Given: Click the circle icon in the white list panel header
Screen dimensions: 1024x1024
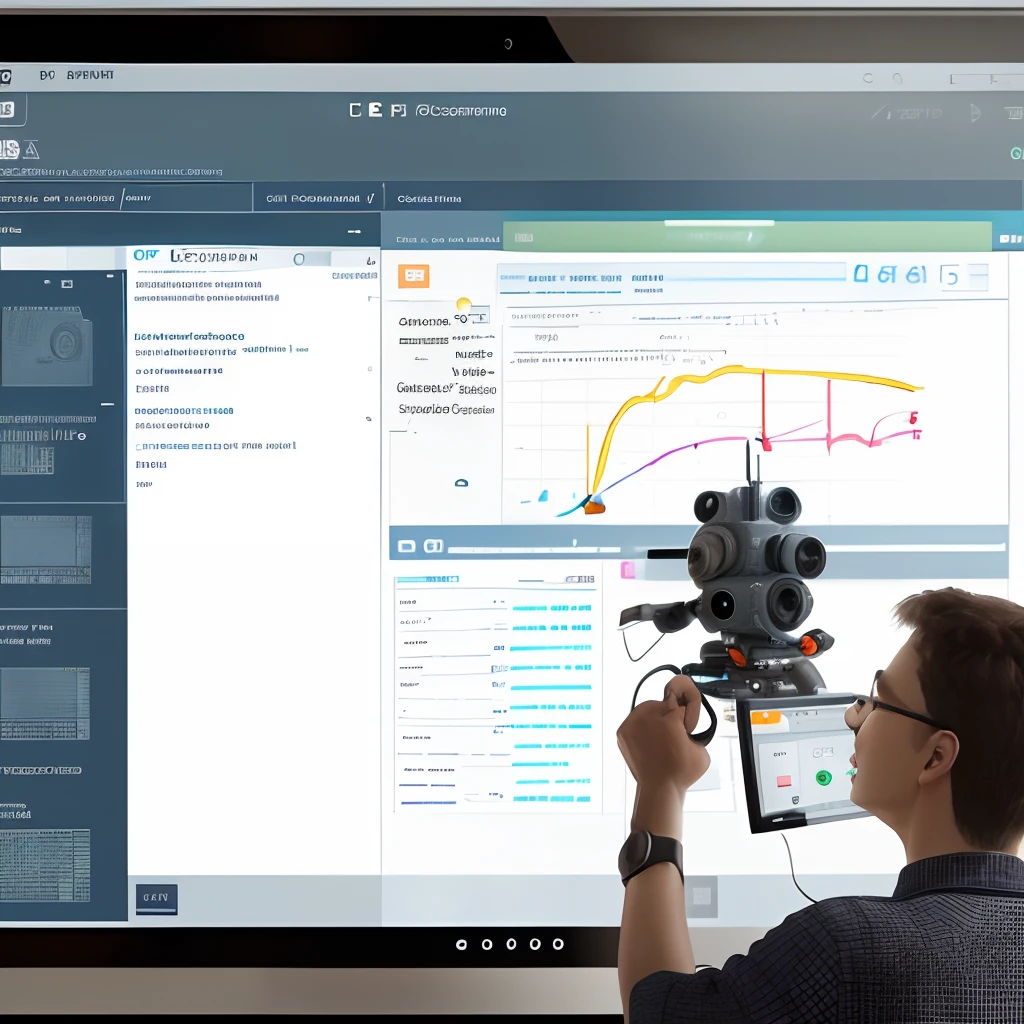Looking at the screenshot, I should (x=299, y=259).
